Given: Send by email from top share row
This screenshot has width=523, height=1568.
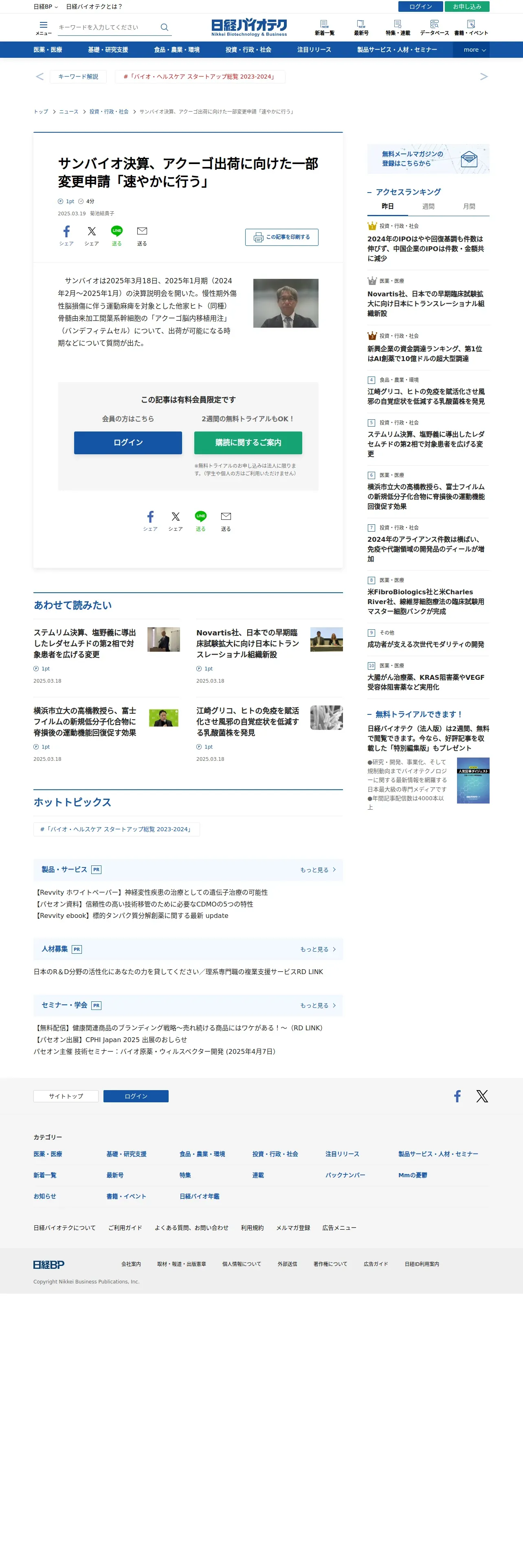Looking at the screenshot, I should point(142,236).
